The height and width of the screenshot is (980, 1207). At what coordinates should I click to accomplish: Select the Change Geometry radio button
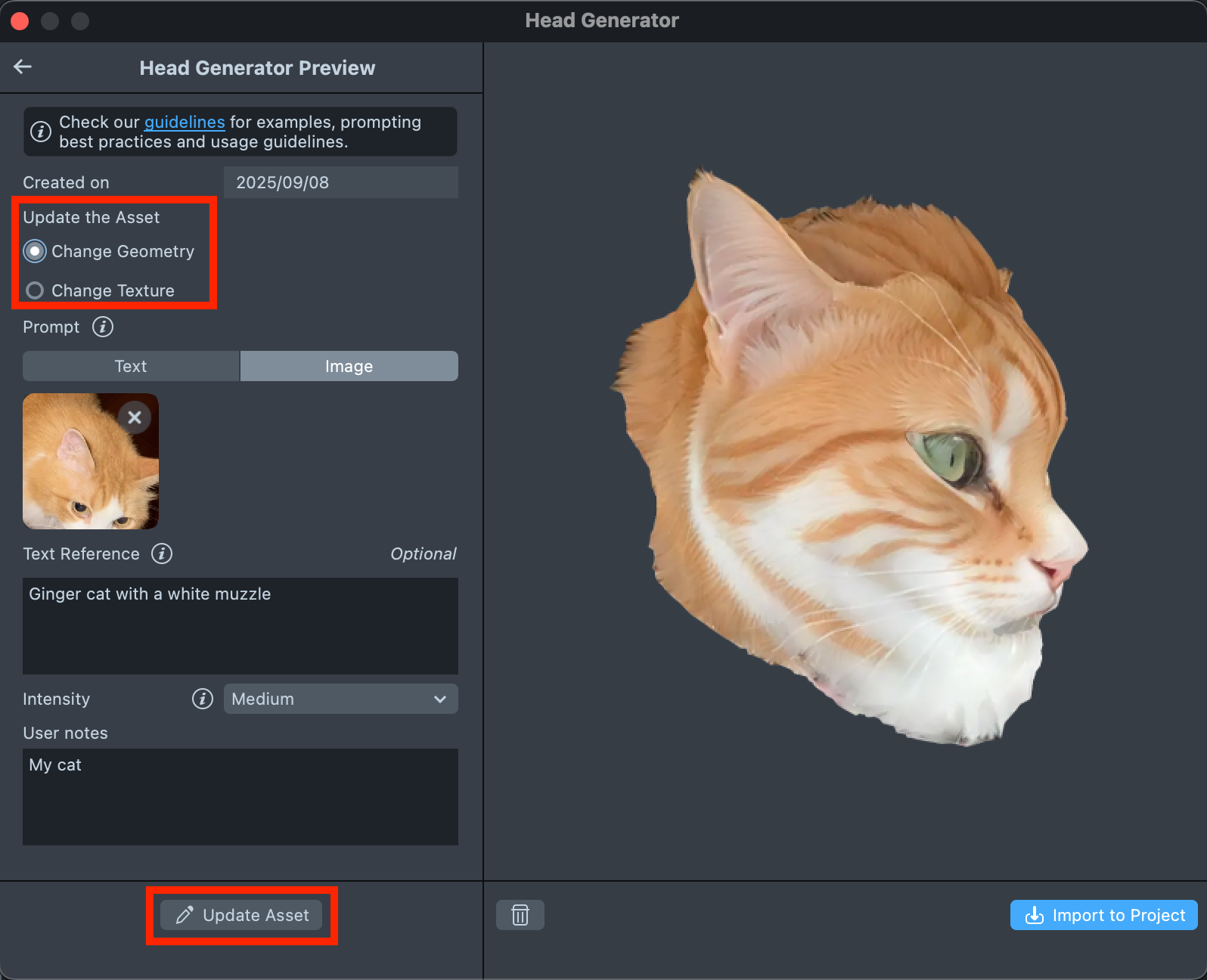[x=35, y=251]
